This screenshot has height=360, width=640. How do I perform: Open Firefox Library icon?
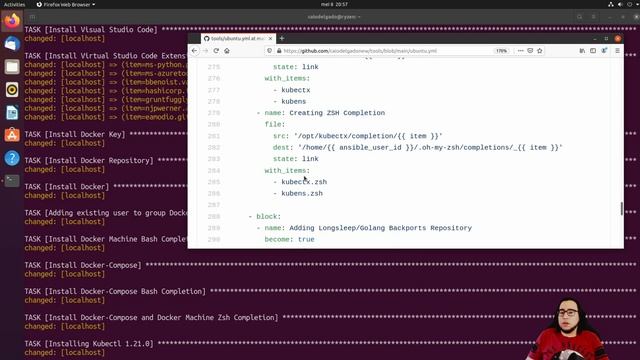point(582,51)
